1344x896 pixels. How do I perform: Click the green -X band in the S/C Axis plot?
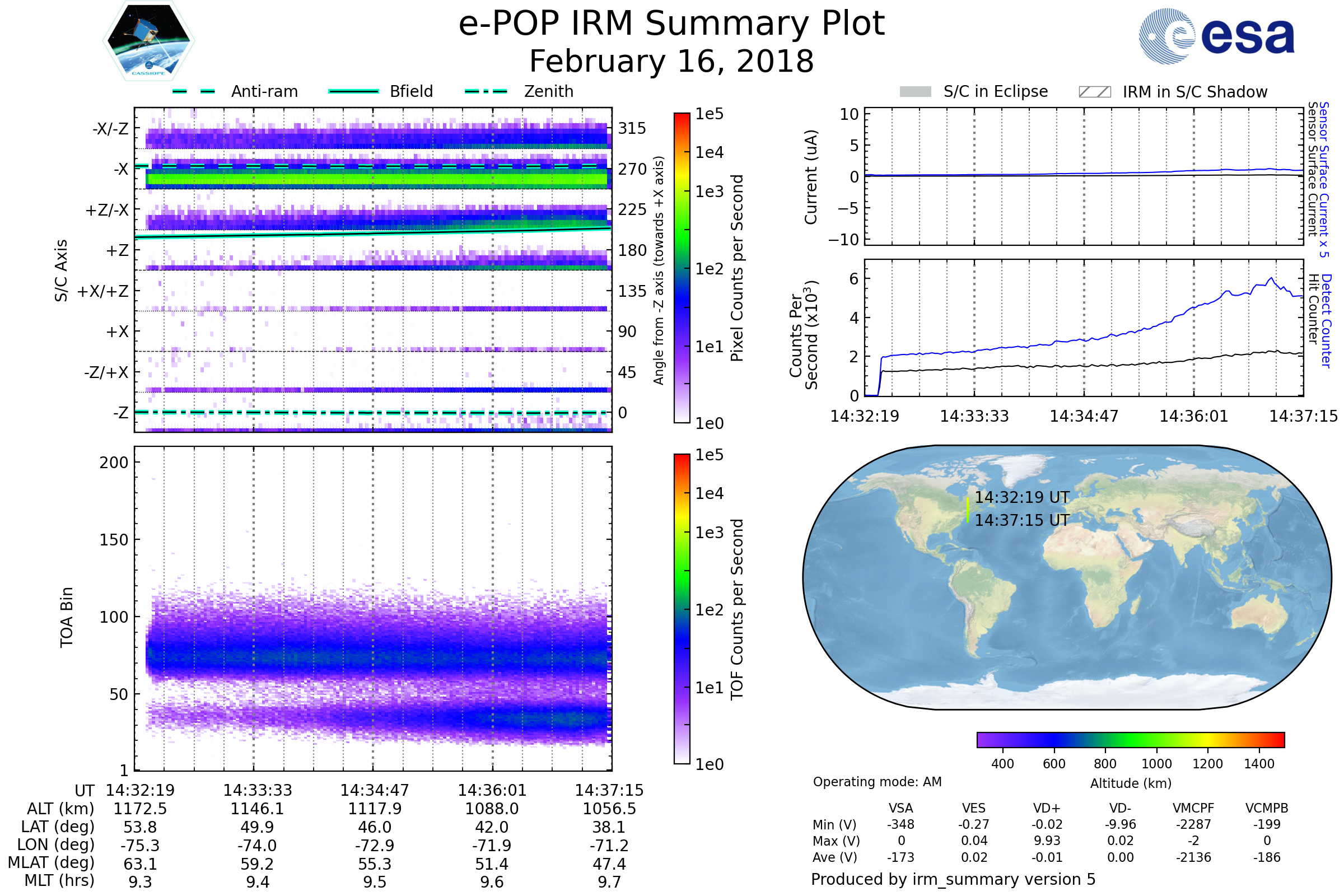click(377, 178)
